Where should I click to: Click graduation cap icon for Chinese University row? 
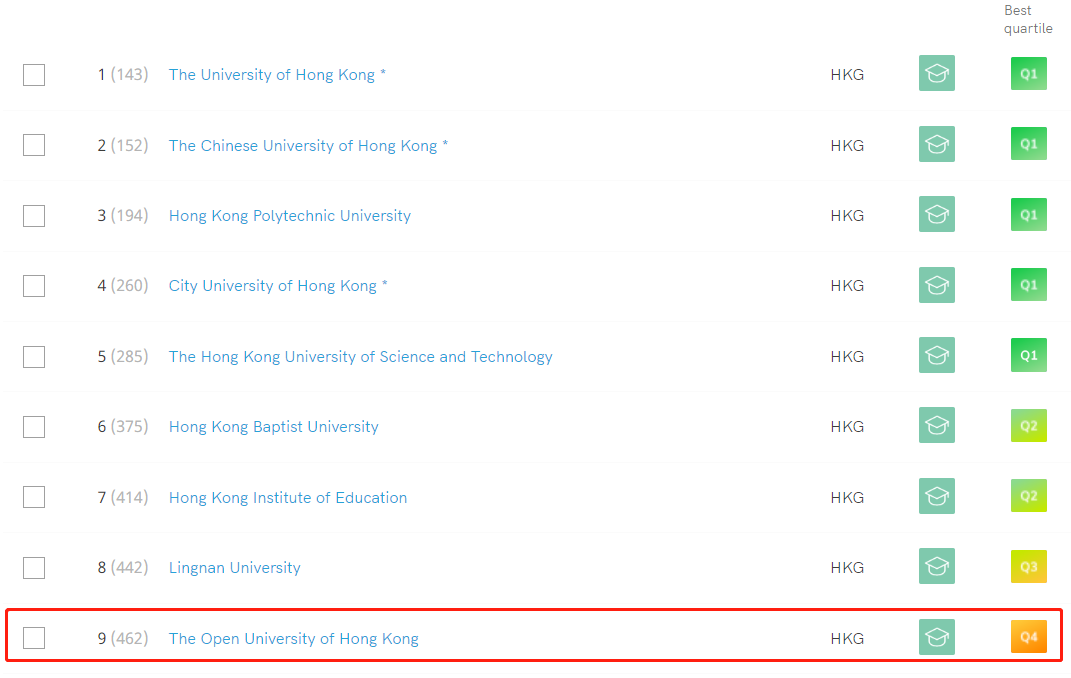pos(936,144)
